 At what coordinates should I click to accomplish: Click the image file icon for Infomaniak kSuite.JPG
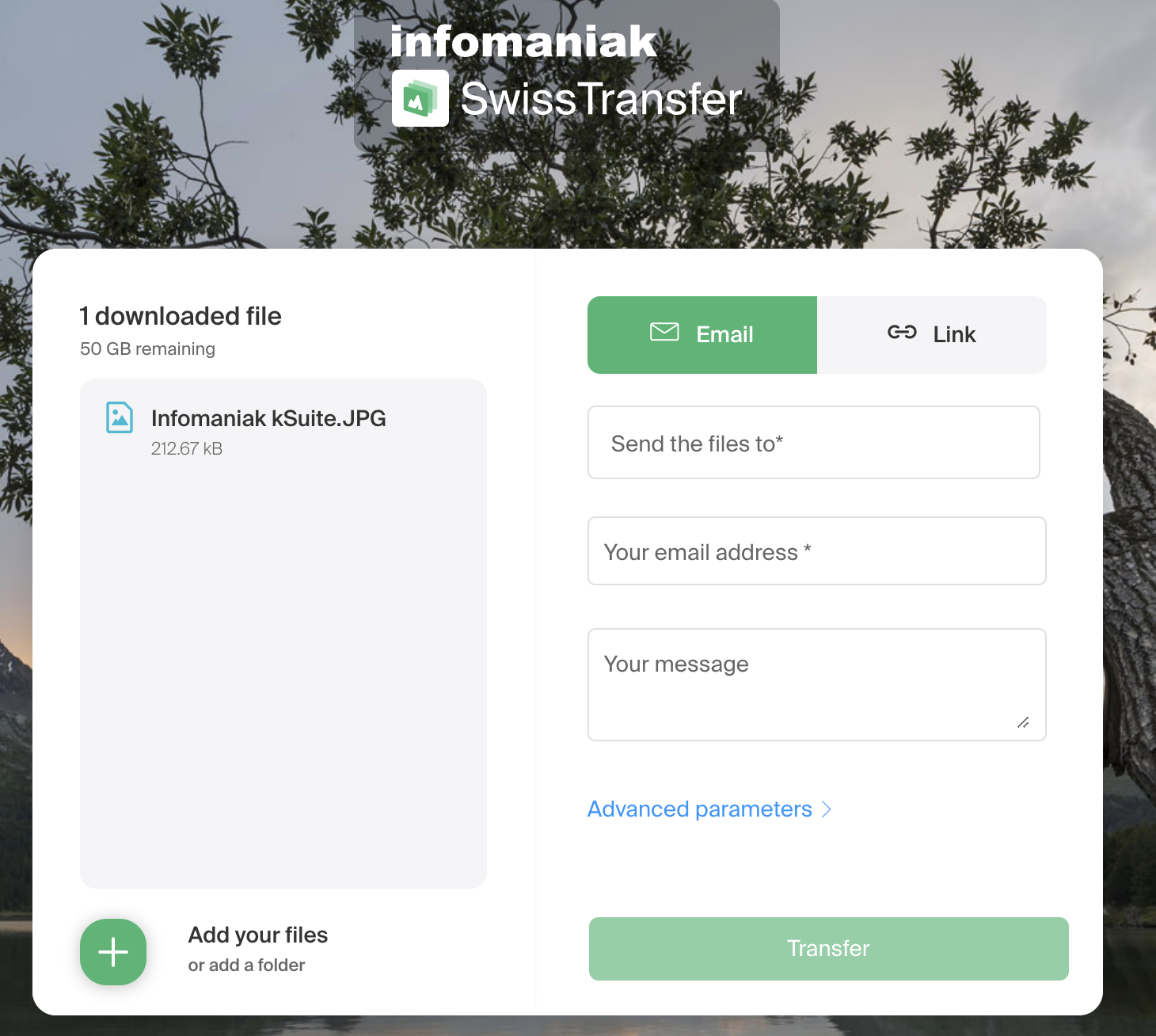[120, 417]
